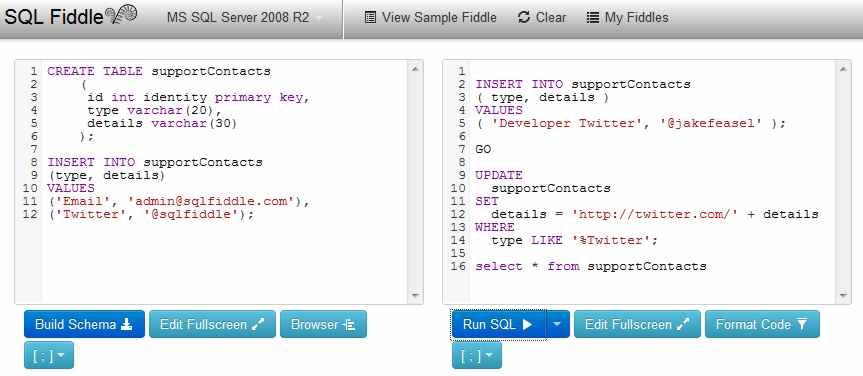Click the My Fiddles list icon
This screenshot has width=863, height=376.
[593, 18]
